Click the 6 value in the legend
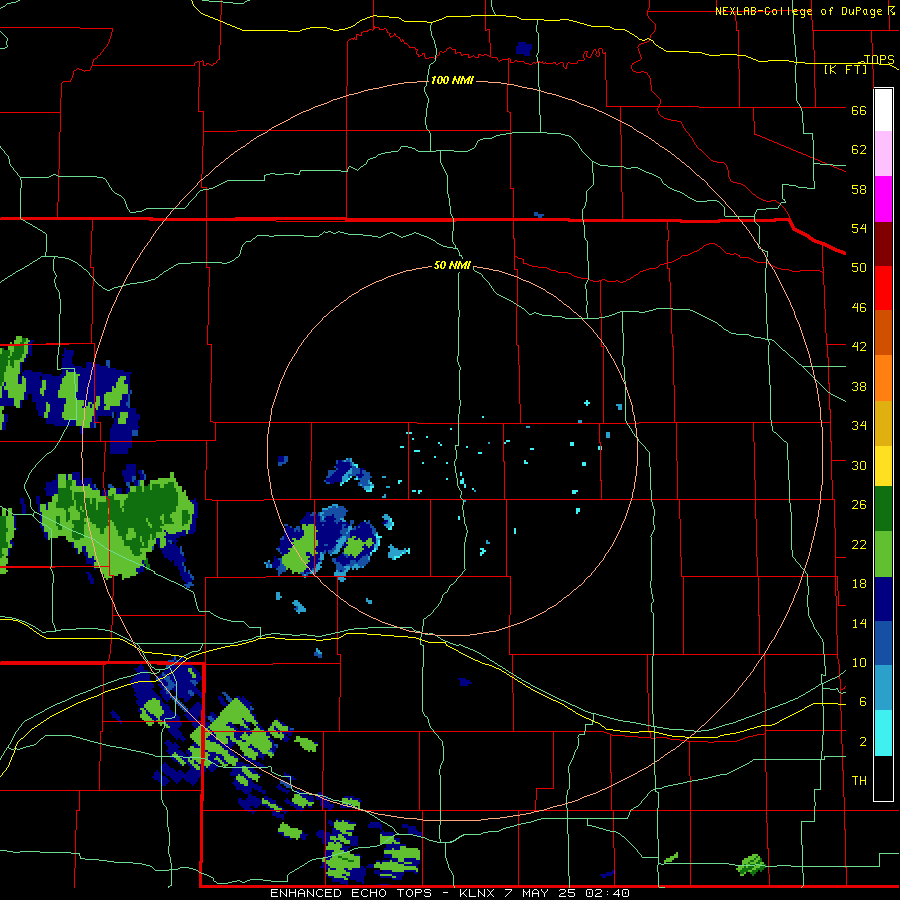This screenshot has width=900, height=900. point(863,702)
